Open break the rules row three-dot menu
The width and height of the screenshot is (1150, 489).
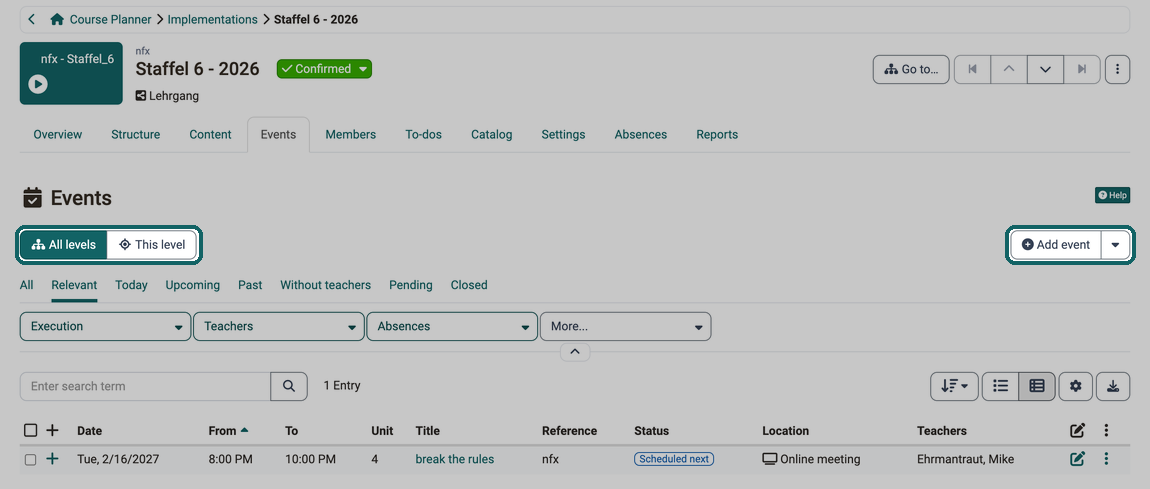1107,460
